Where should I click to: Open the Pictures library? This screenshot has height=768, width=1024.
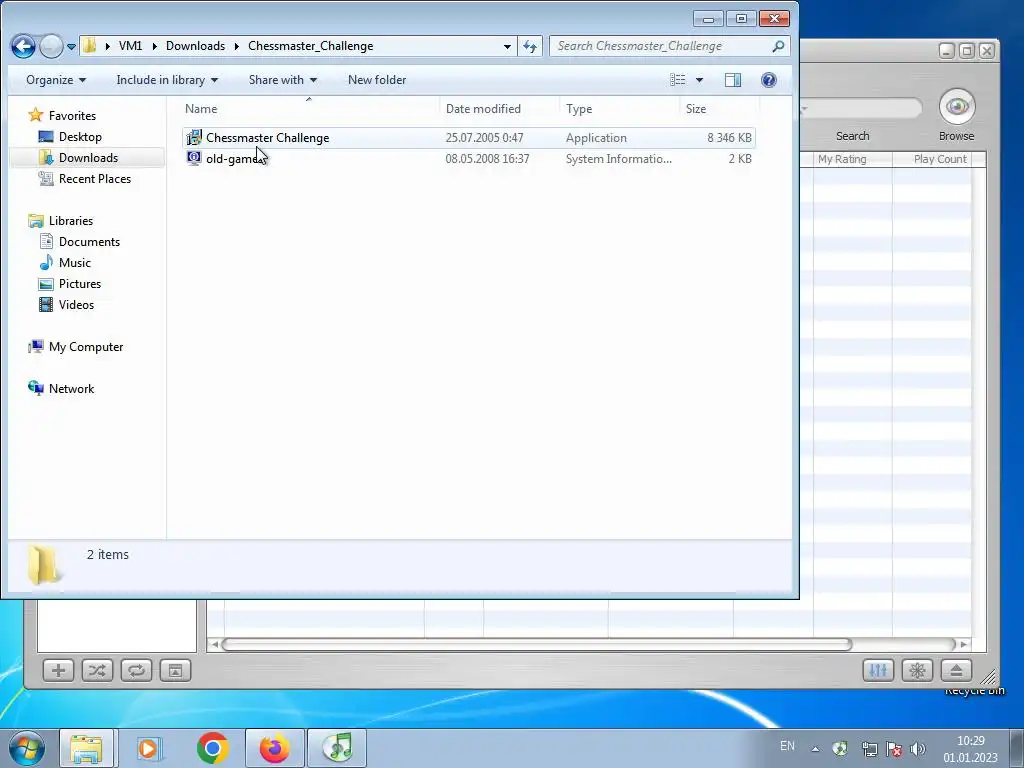point(80,283)
